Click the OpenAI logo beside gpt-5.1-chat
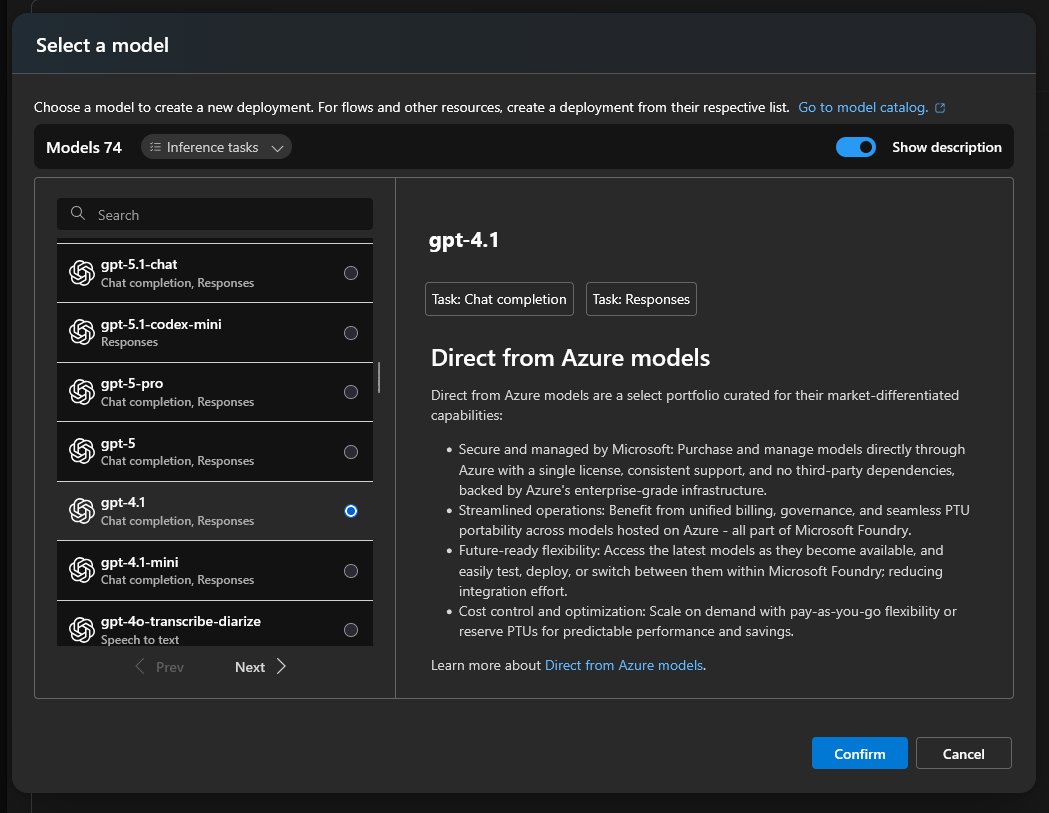 point(82,273)
